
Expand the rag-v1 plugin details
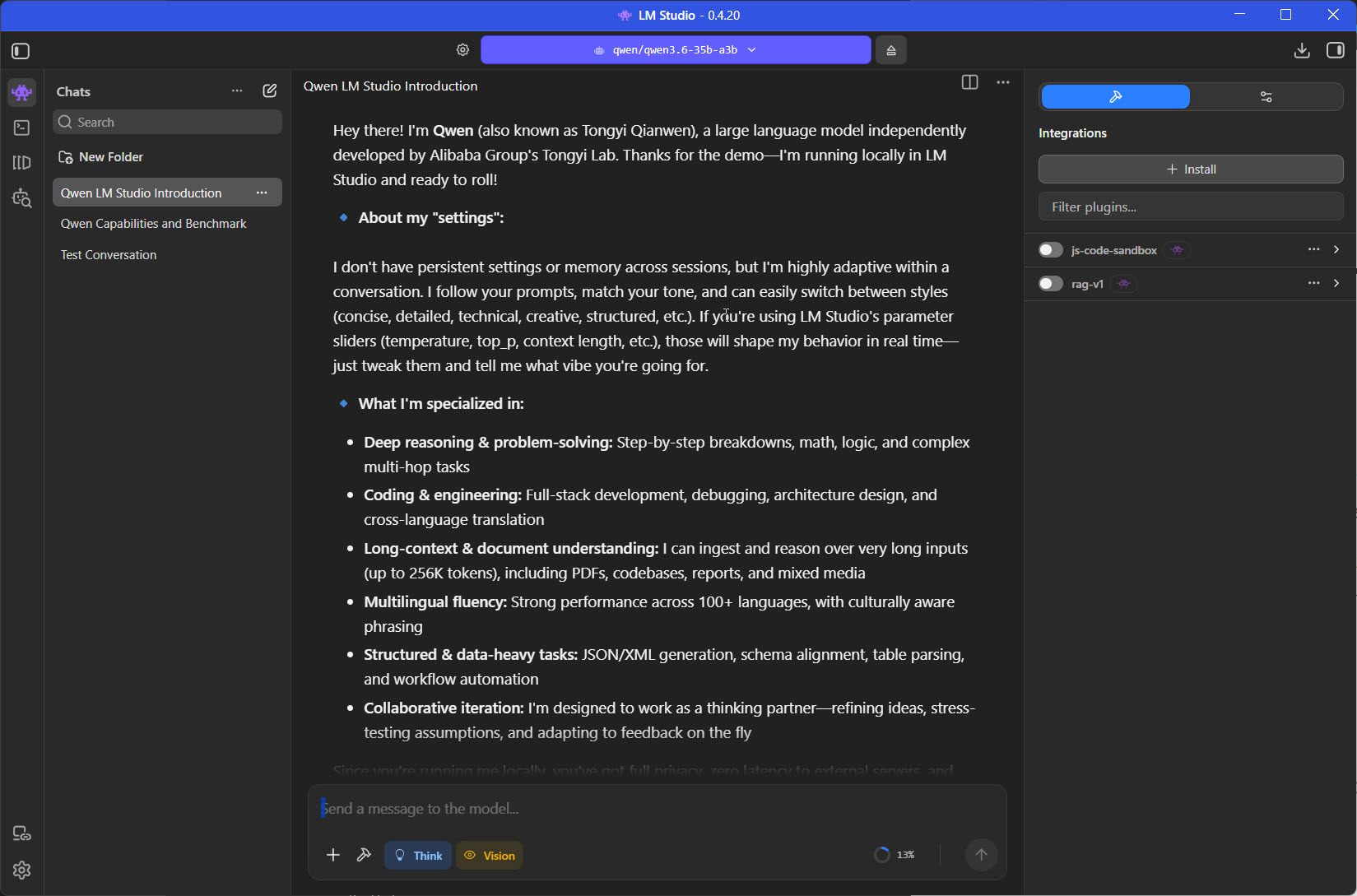coord(1336,283)
